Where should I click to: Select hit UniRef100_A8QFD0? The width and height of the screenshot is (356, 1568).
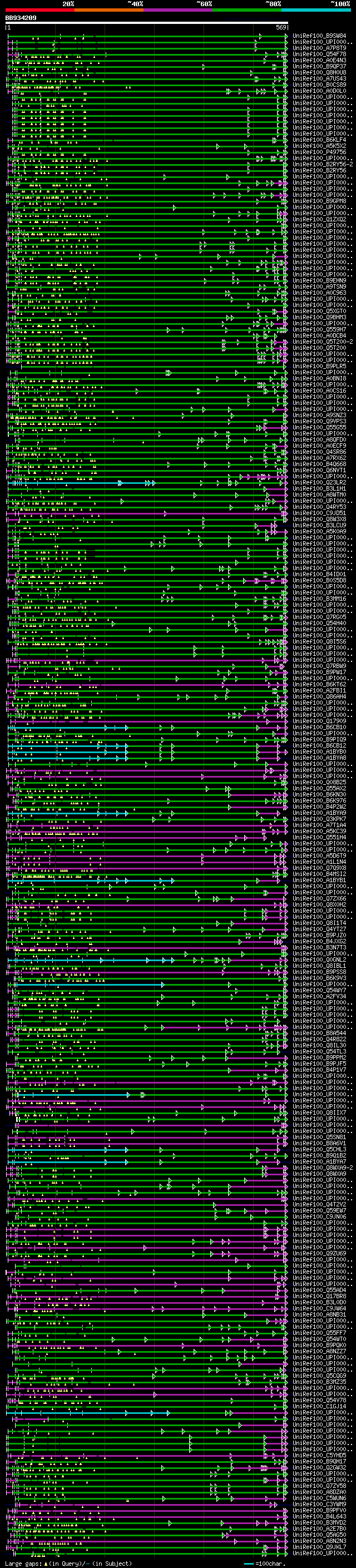[x=319, y=439]
